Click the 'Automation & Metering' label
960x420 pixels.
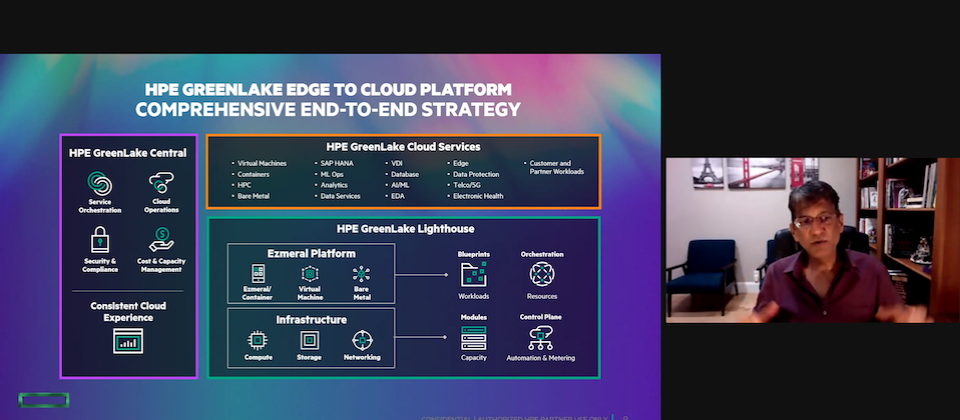(541, 358)
